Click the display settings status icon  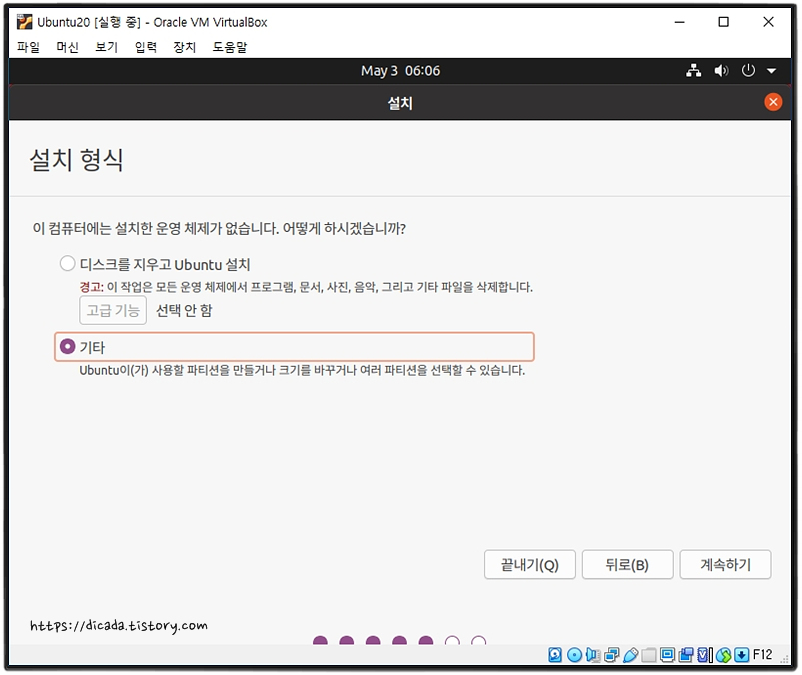667,655
